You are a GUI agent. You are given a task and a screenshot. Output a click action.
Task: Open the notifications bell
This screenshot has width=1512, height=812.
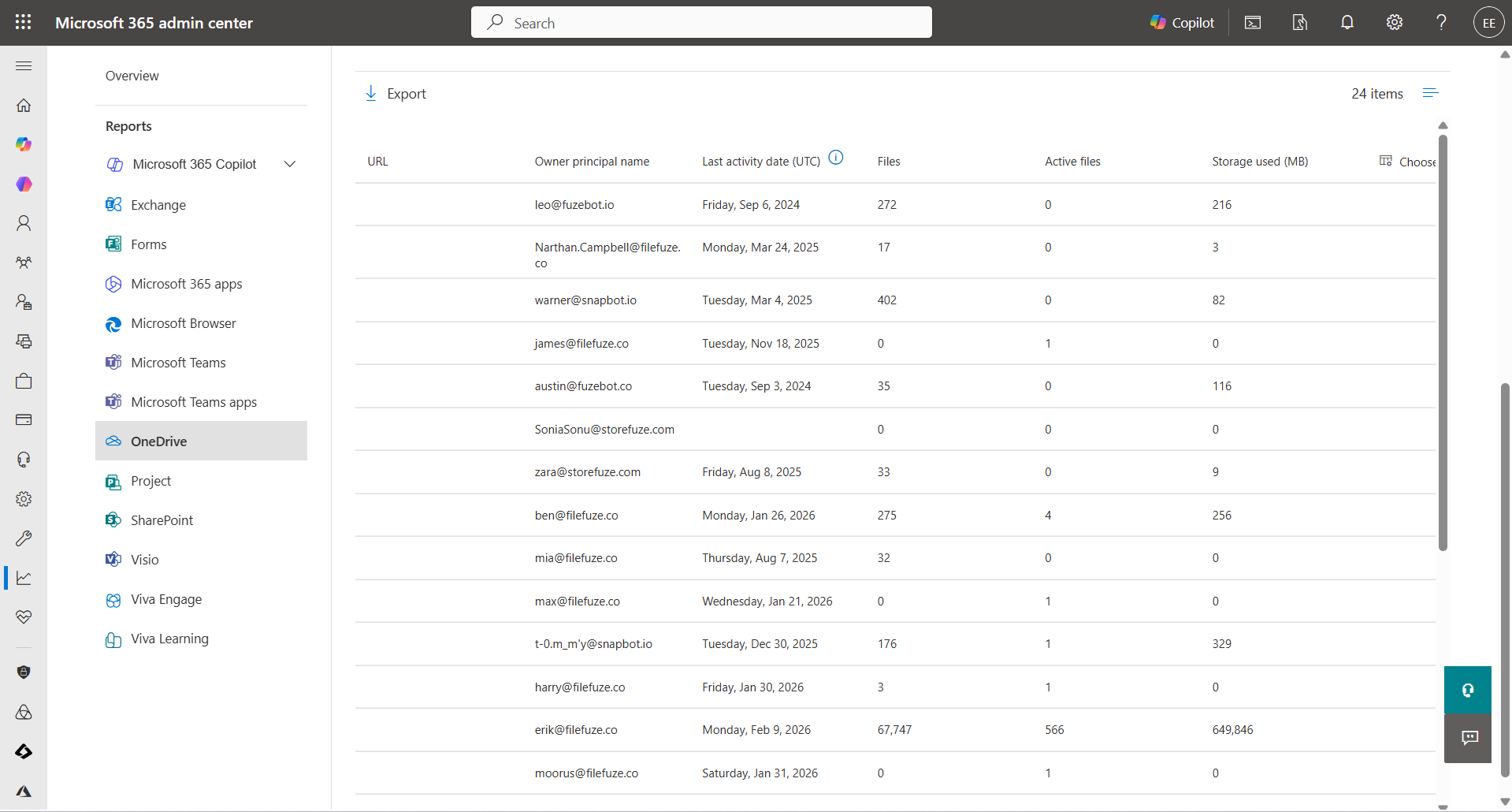tap(1347, 22)
